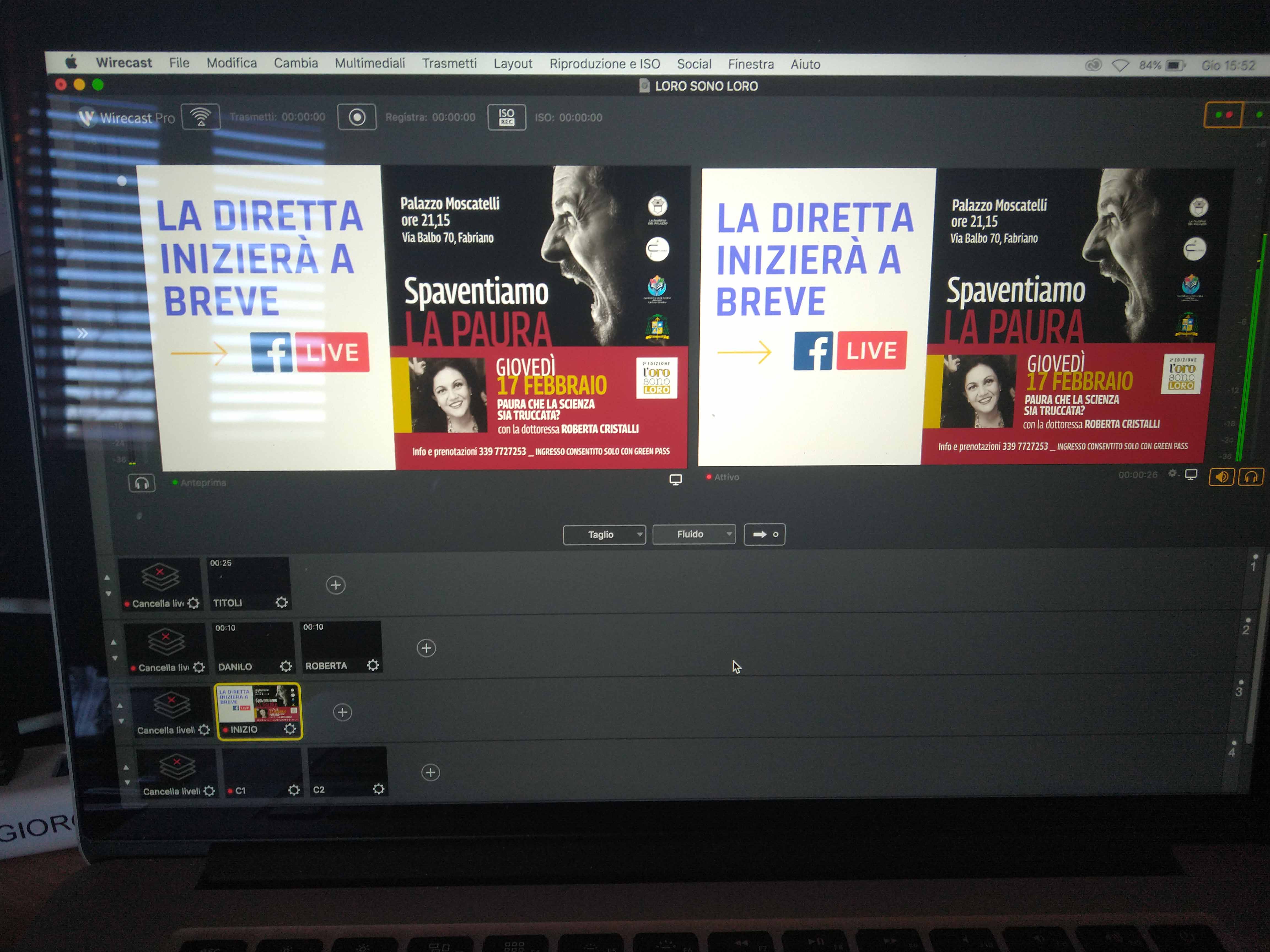
Task: Open the Trasmetti menu
Action: click(450, 63)
